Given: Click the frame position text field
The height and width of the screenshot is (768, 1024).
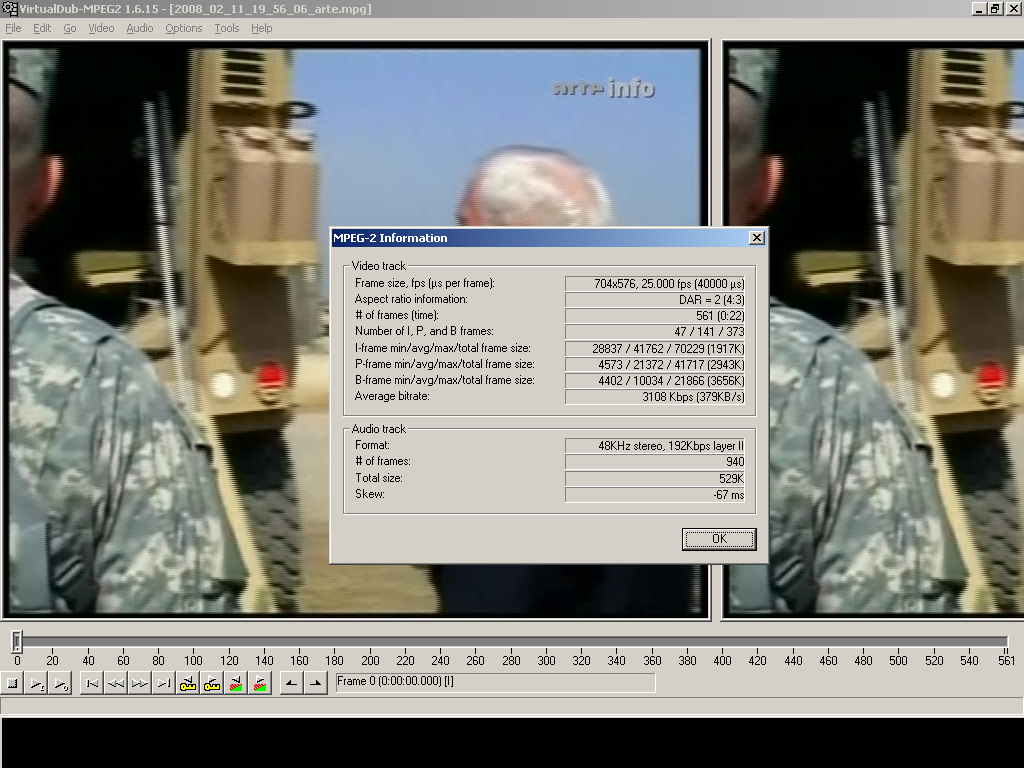Looking at the screenshot, I should click(x=495, y=682).
